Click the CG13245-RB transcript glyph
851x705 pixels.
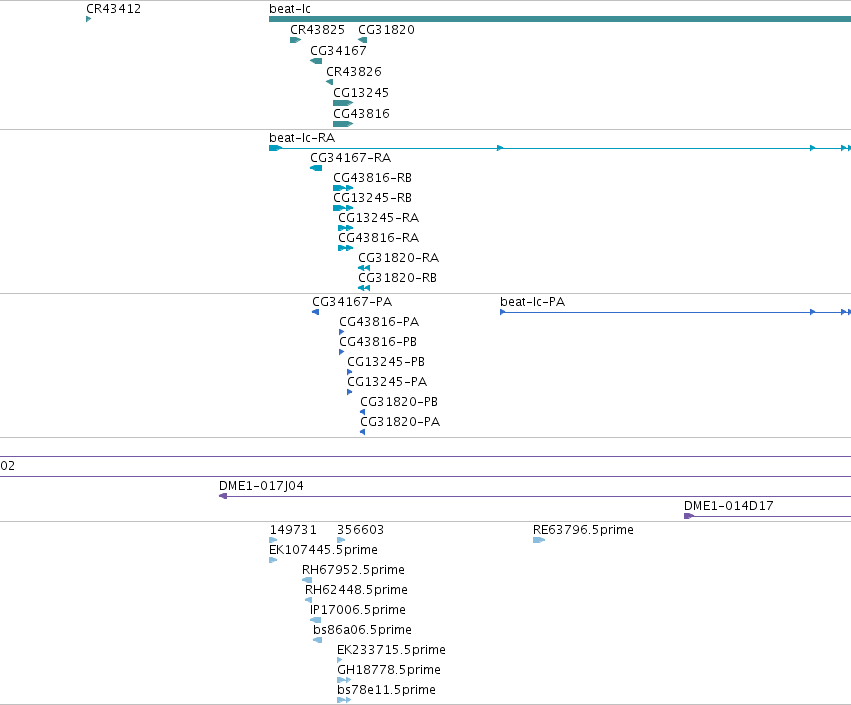coord(343,208)
